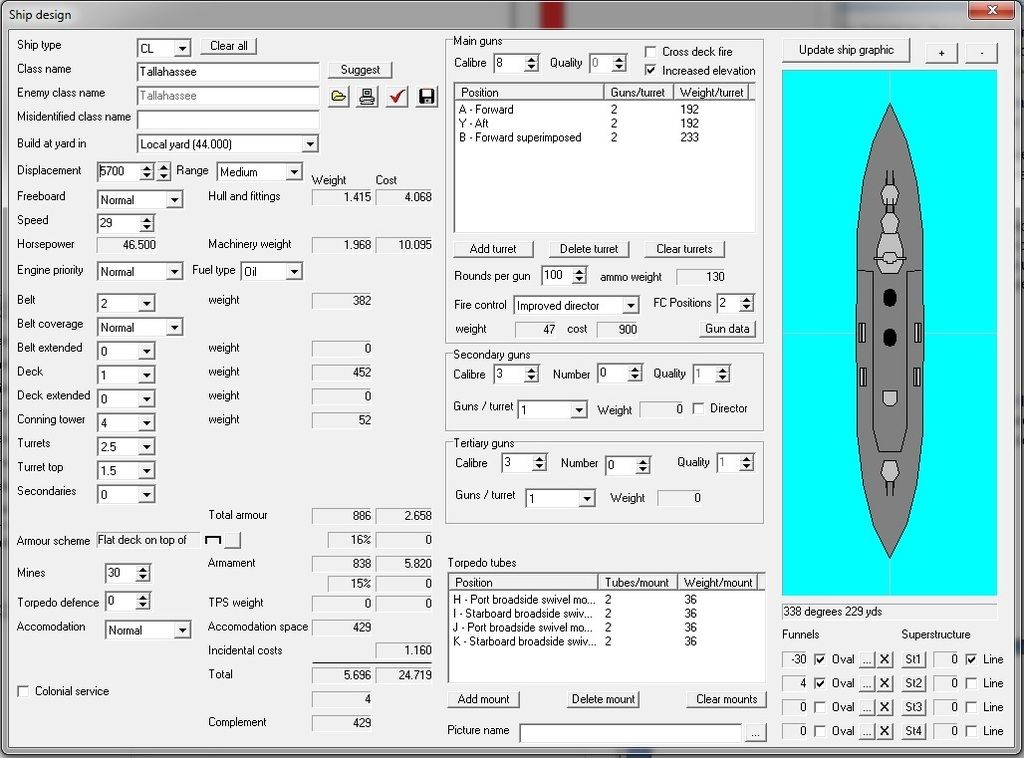Expand the Freeboard dropdown

click(x=174, y=200)
